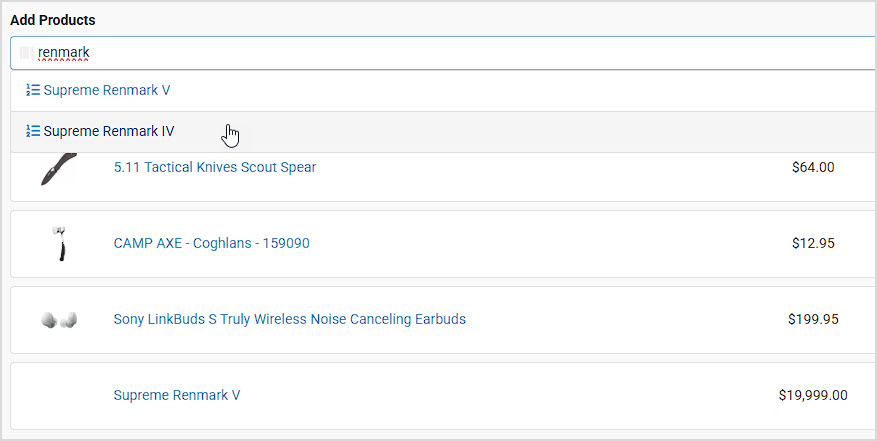The image size is (877, 441).
Task: Click the $64.00 price
Action: tap(813, 167)
